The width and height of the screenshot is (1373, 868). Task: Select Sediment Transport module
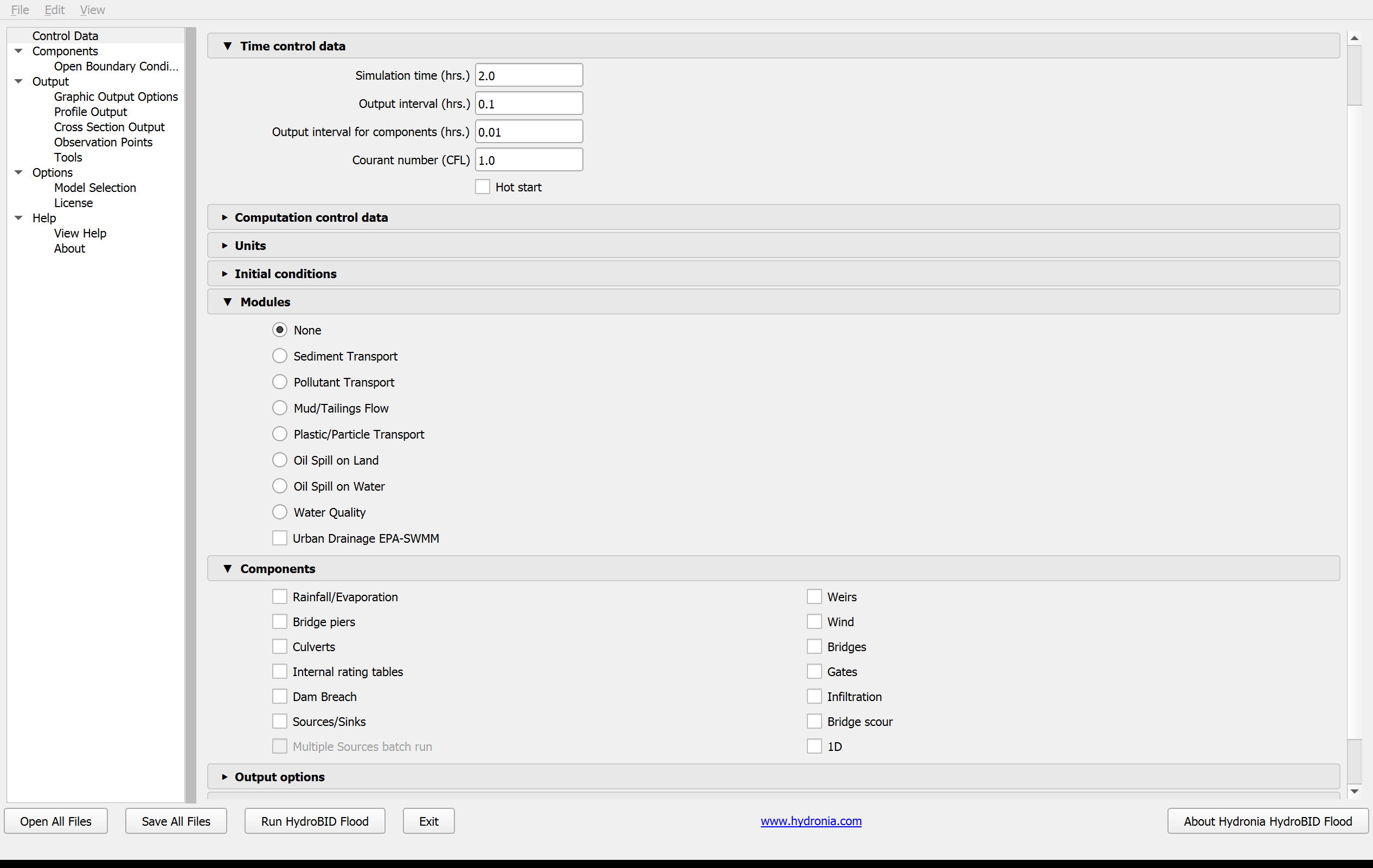(x=279, y=356)
